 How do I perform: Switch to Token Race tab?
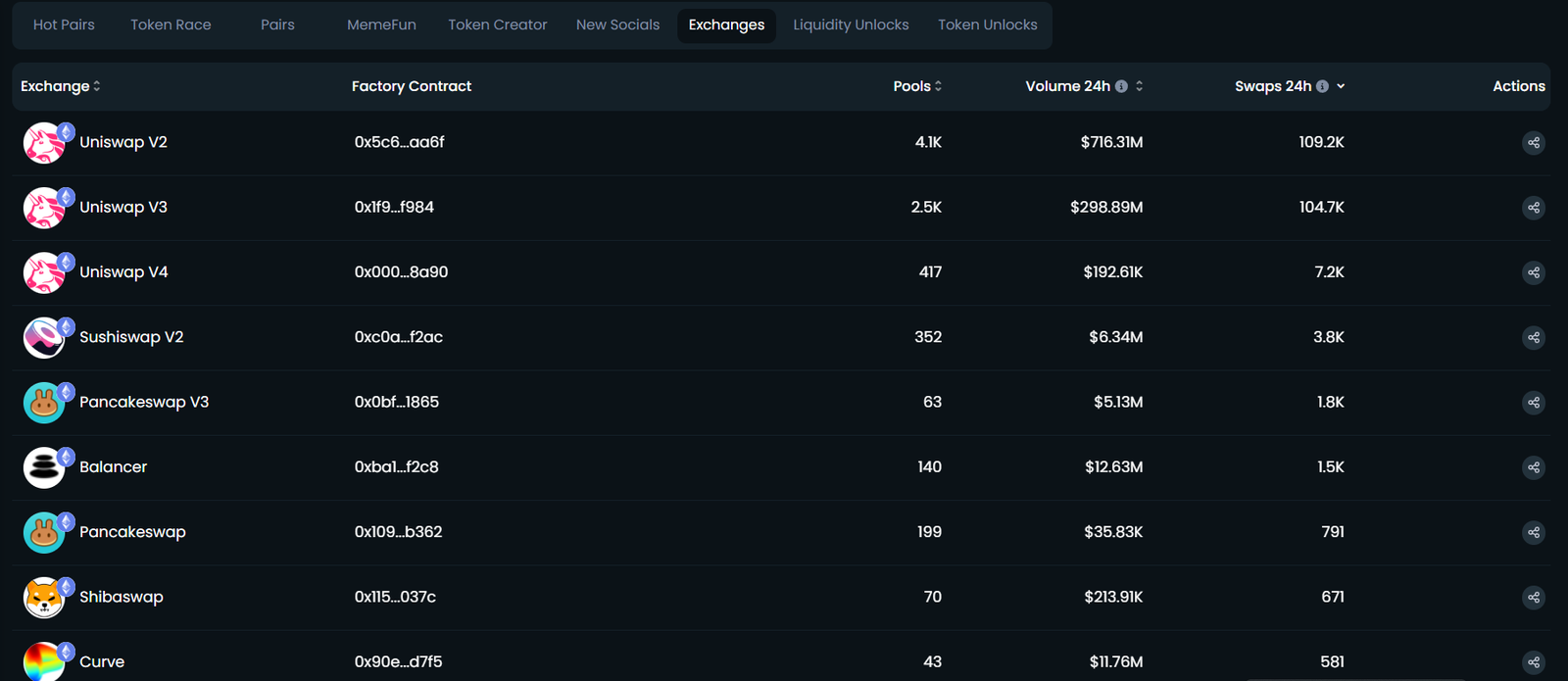171,25
